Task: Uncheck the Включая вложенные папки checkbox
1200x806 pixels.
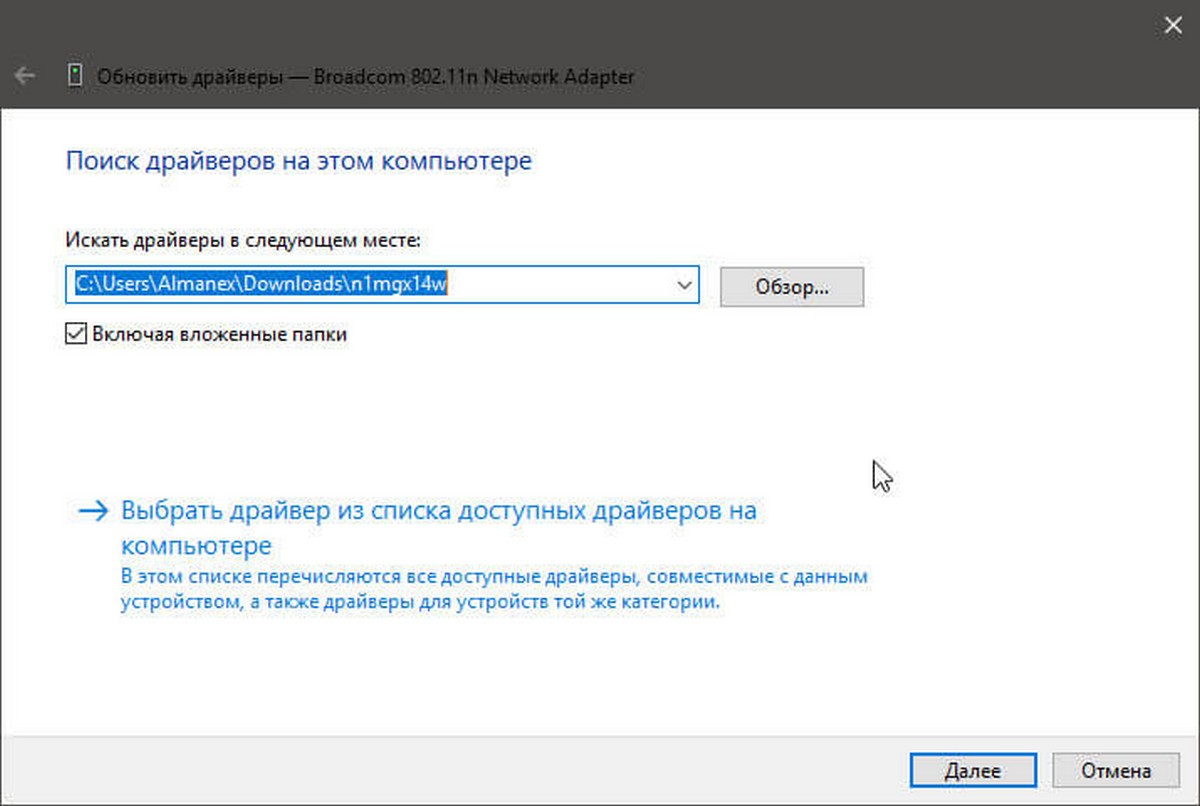Action: pos(75,334)
